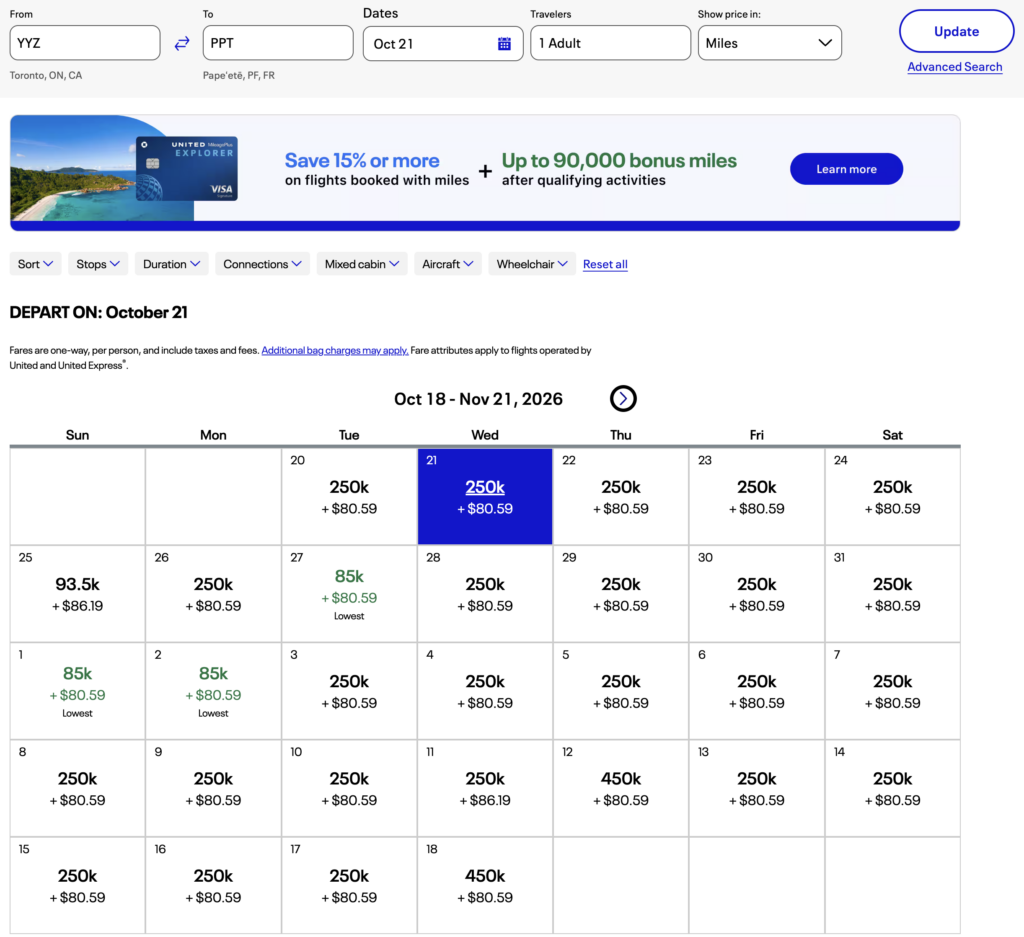Select November 15 250k fare

click(78, 885)
